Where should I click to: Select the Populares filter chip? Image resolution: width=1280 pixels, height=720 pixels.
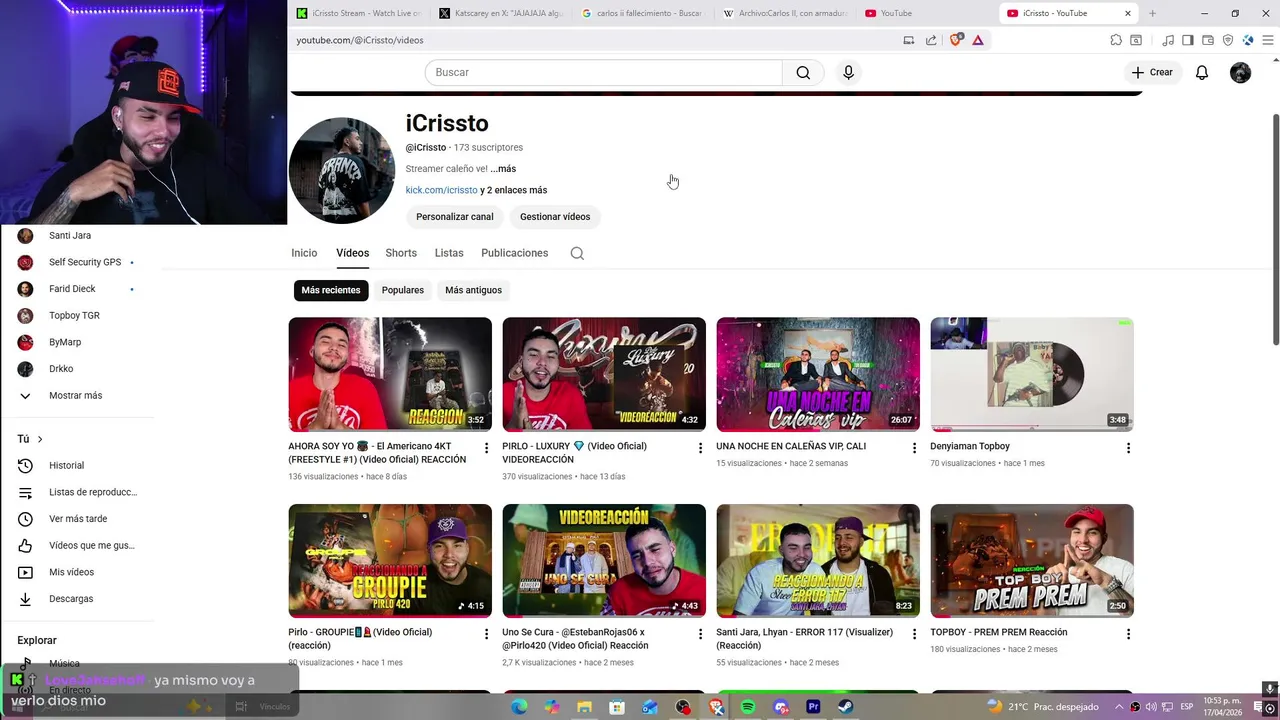click(403, 290)
